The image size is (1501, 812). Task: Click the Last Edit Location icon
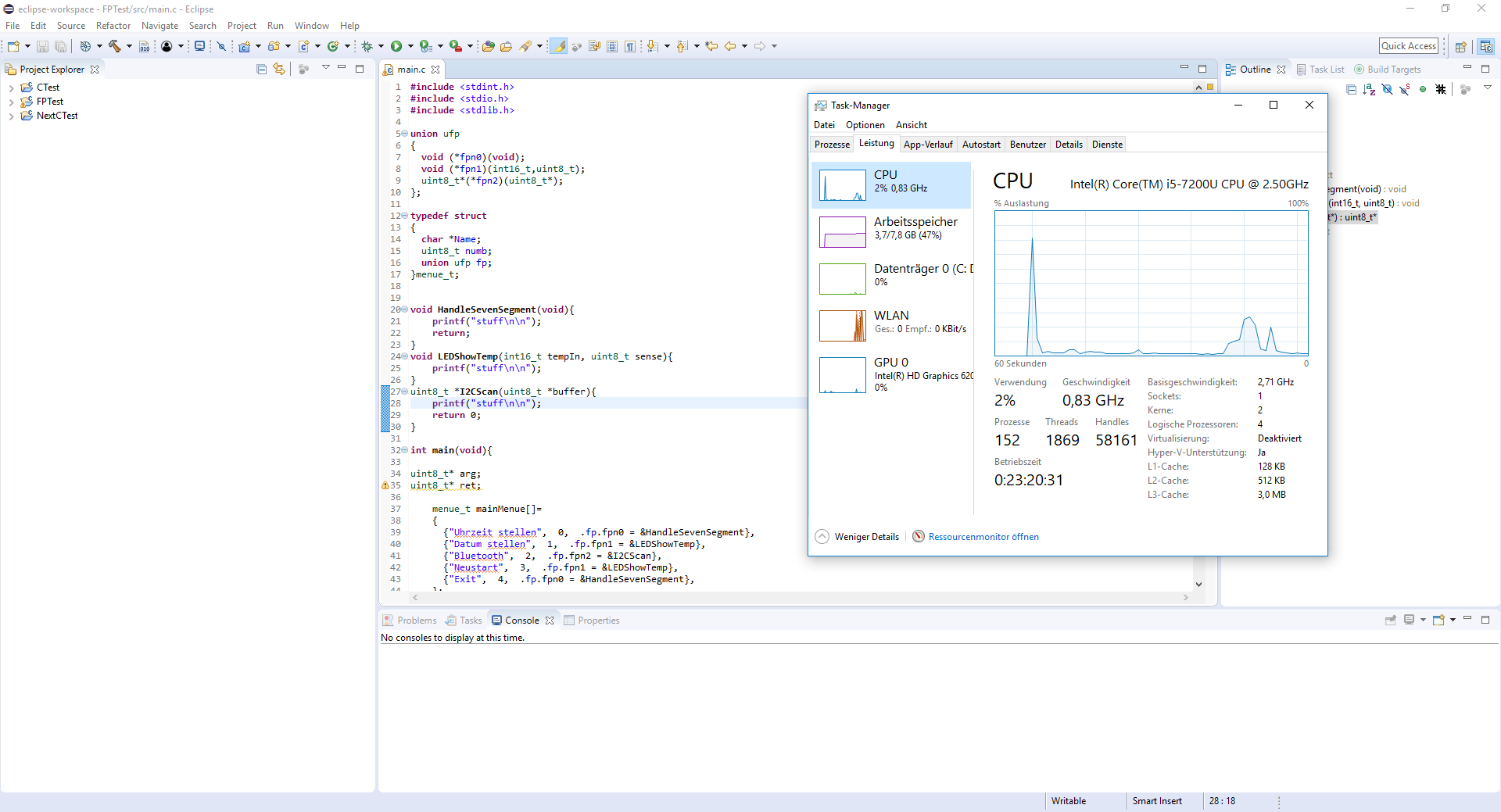point(711,47)
